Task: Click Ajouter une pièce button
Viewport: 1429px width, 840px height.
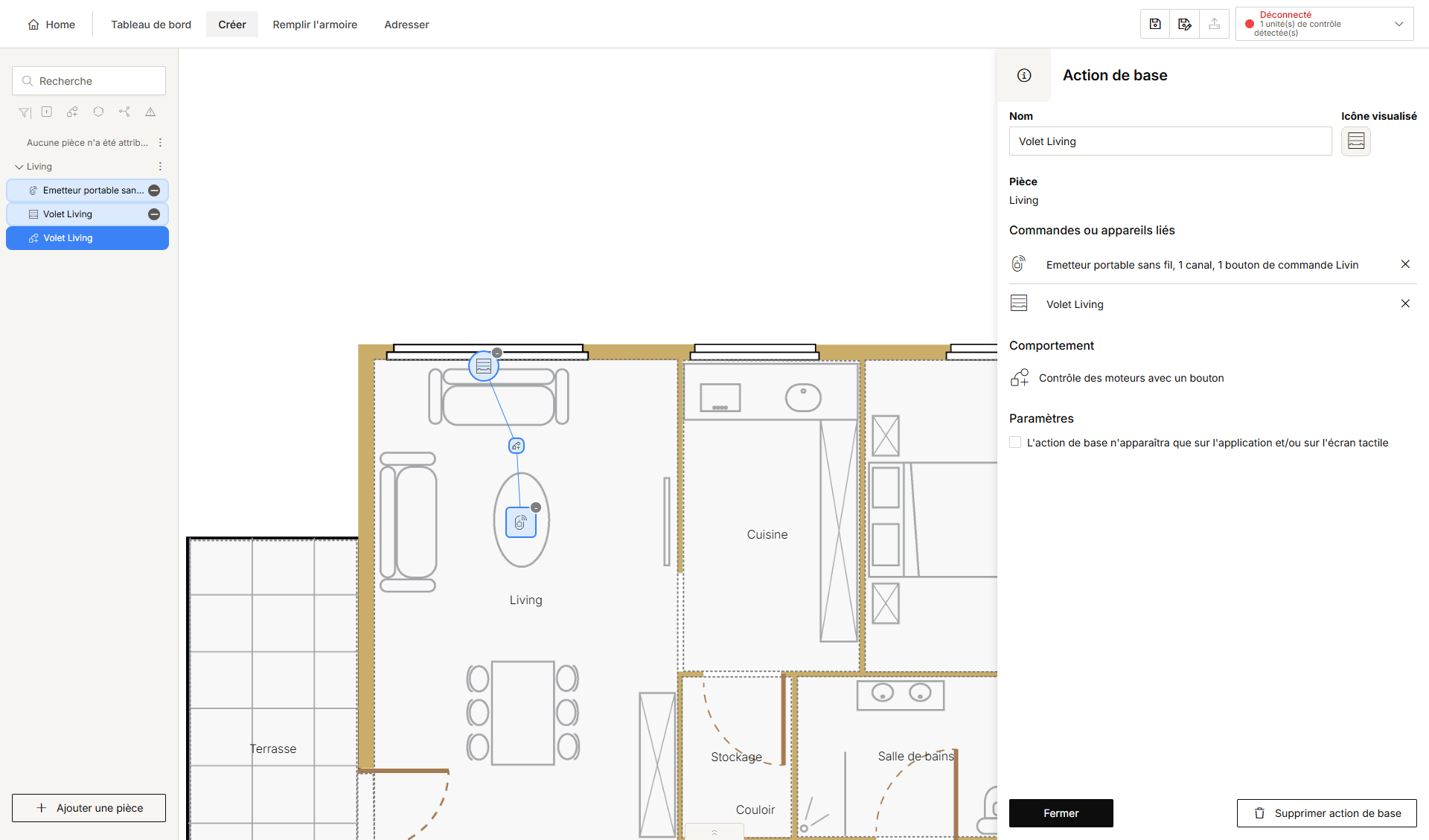Action: click(x=89, y=808)
